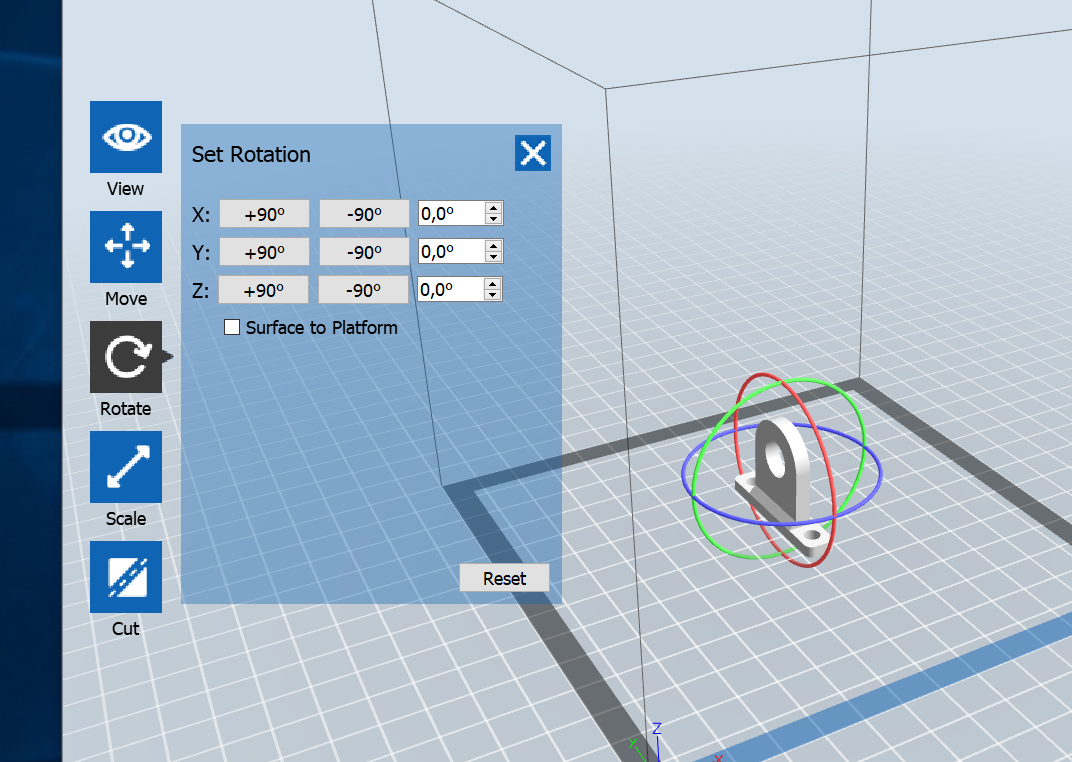Rotate X axis by +90 degrees
The width and height of the screenshot is (1072, 762).
tap(264, 214)
